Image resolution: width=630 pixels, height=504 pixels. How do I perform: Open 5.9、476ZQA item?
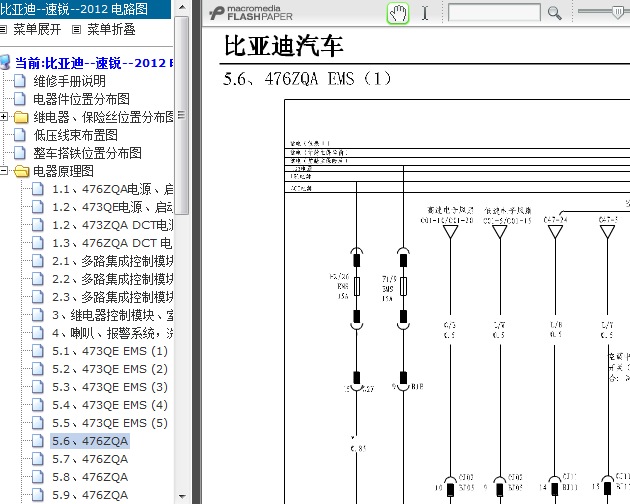(x=90, y=495)
